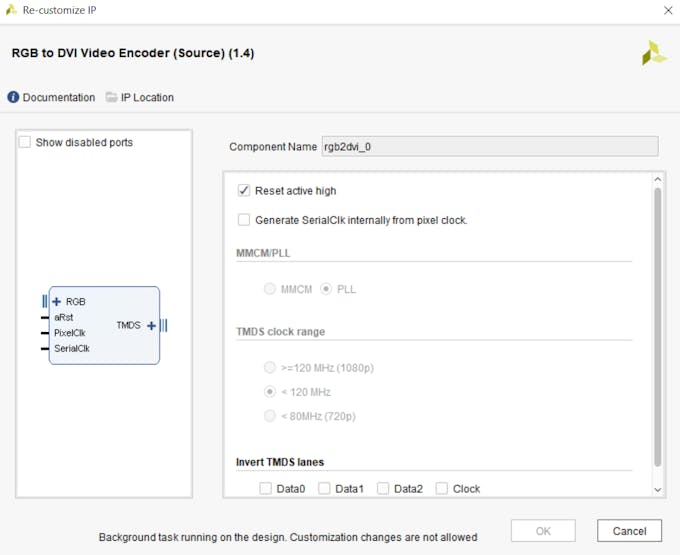
Task: Click the Cancel button
Action: pyautogui.click(x=629, y=531)
